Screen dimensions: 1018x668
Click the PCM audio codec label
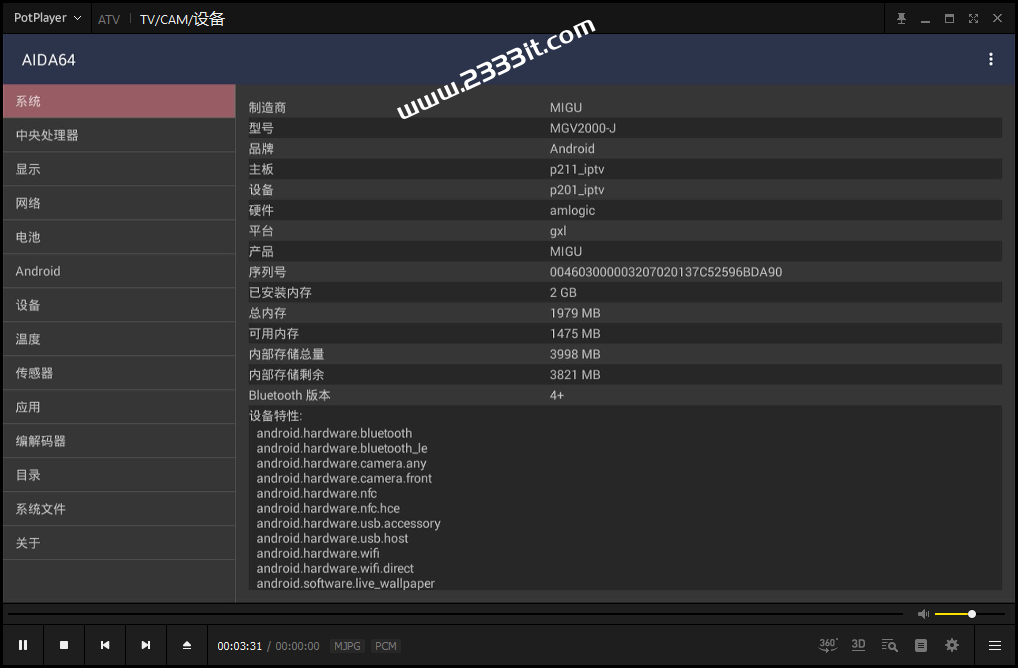386,646
